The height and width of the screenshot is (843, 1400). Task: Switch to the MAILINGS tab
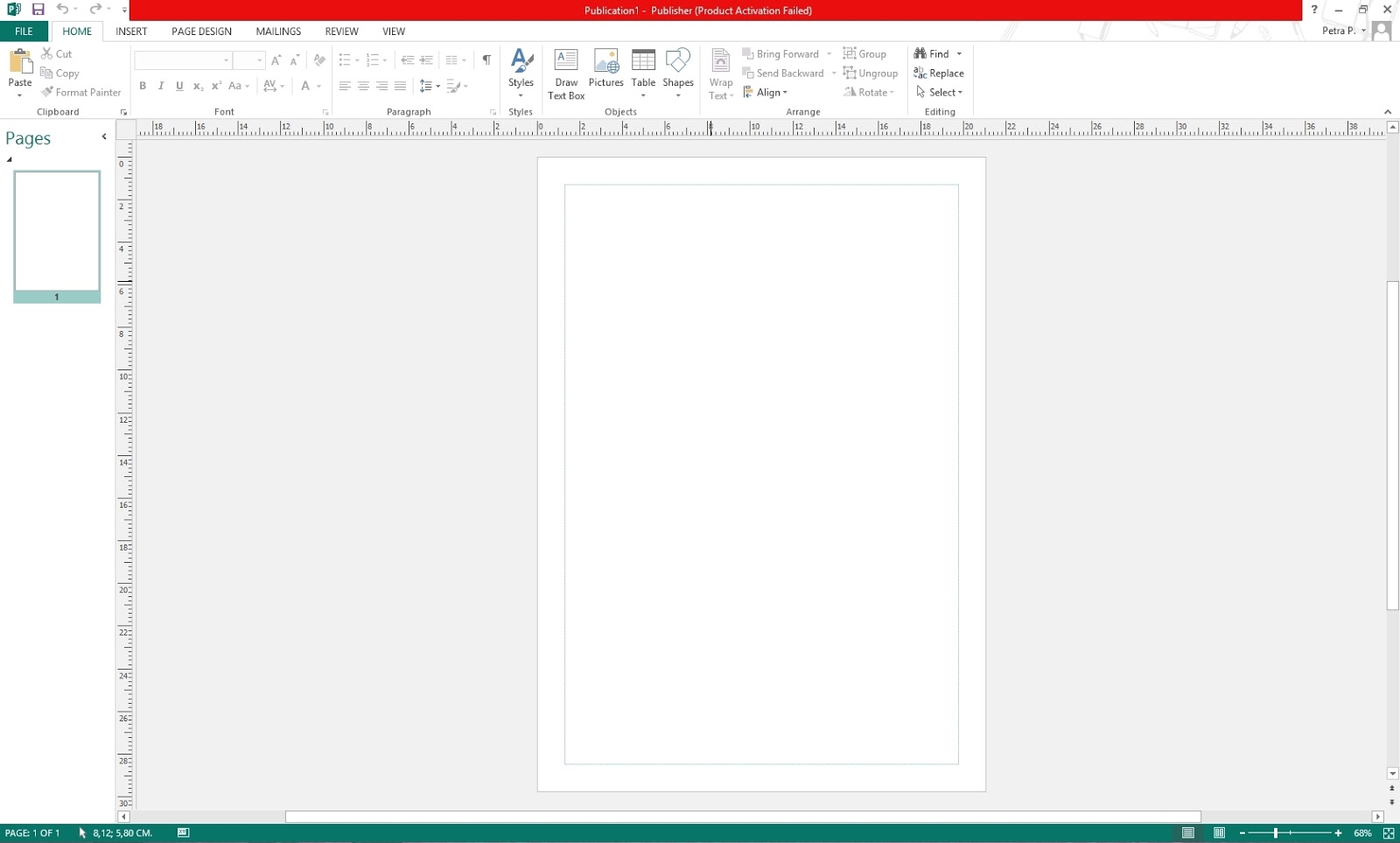click(278, 31)
